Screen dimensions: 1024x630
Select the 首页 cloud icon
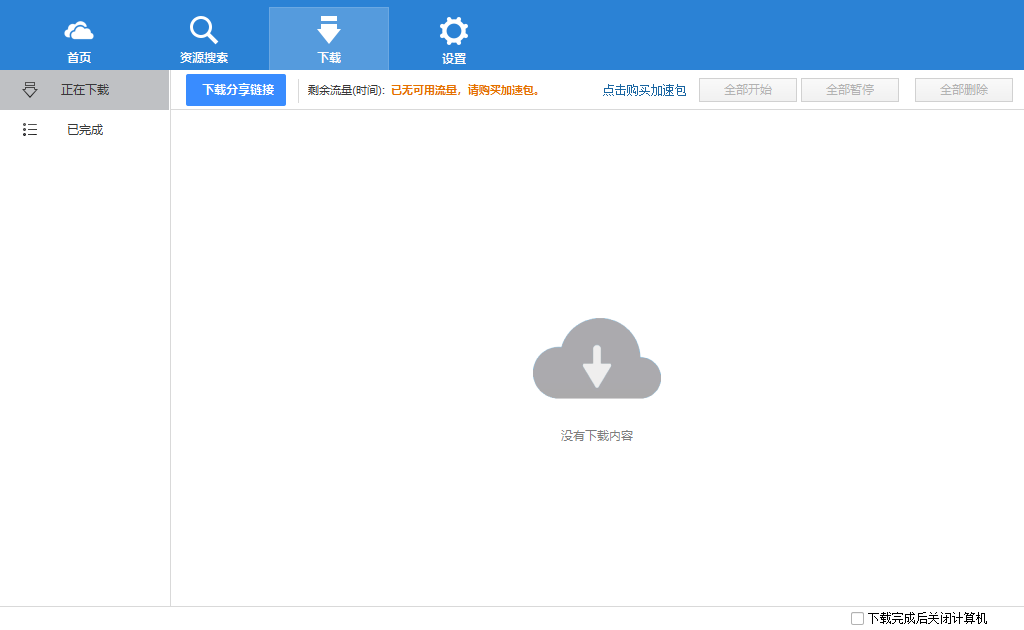[x=78, y=28]
